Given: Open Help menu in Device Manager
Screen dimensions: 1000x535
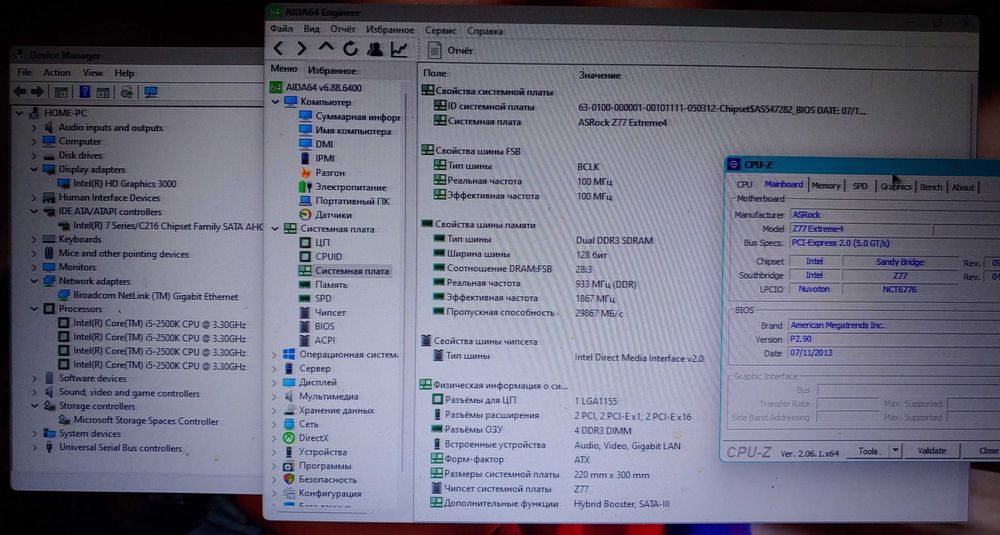Looking at the screenshot, I should [124, 73].
